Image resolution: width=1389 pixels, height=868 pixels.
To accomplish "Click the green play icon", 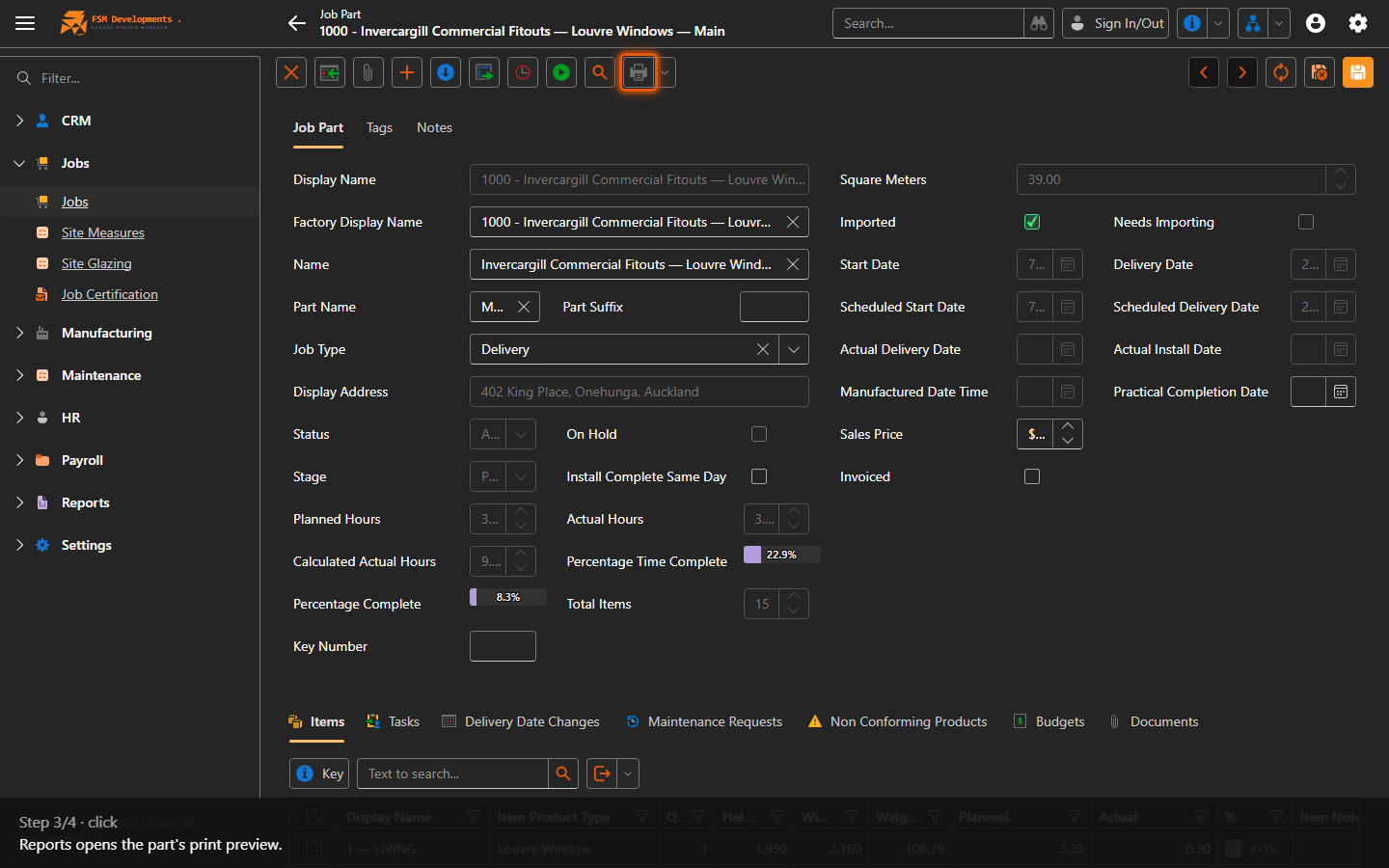I will pos(561,72).
